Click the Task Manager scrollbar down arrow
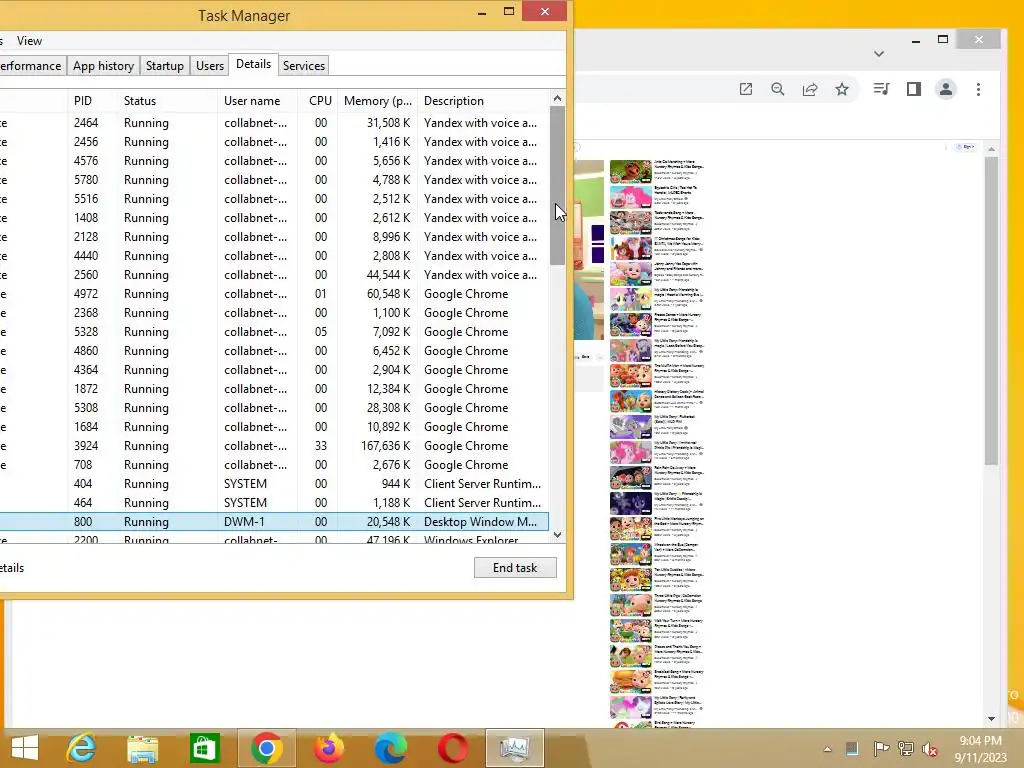Image resolution: width=1024 pixels, height=768 pixels. point(557,534)
